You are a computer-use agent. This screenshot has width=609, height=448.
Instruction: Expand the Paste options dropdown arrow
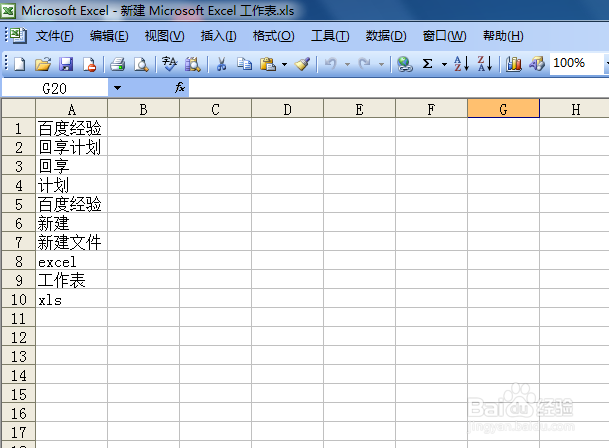pyautogui.click(x=284, y=64)
